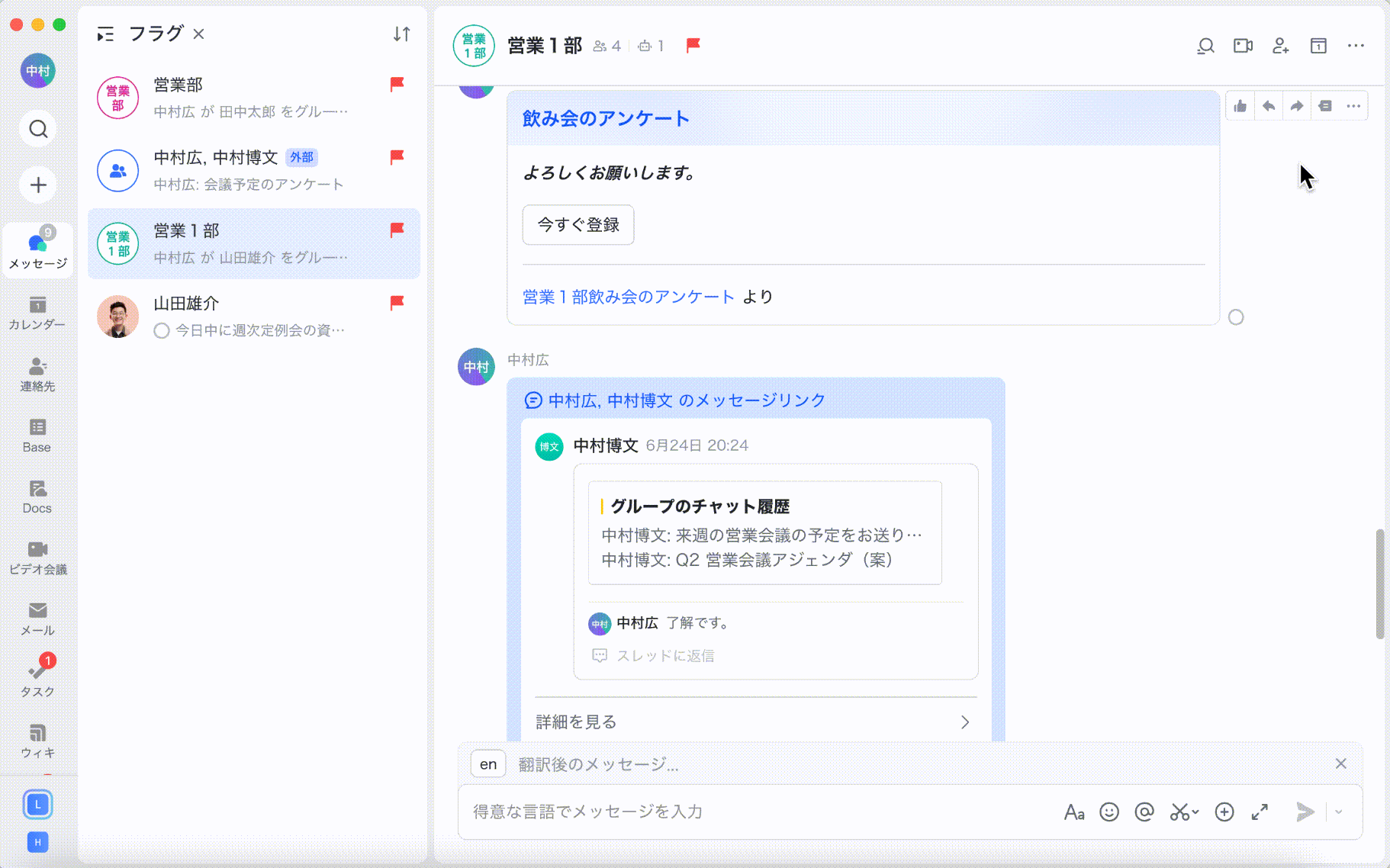Toggle the flag on 営業部 chat
Viewport: 1390px width, 868px height.
click(397, 84)
